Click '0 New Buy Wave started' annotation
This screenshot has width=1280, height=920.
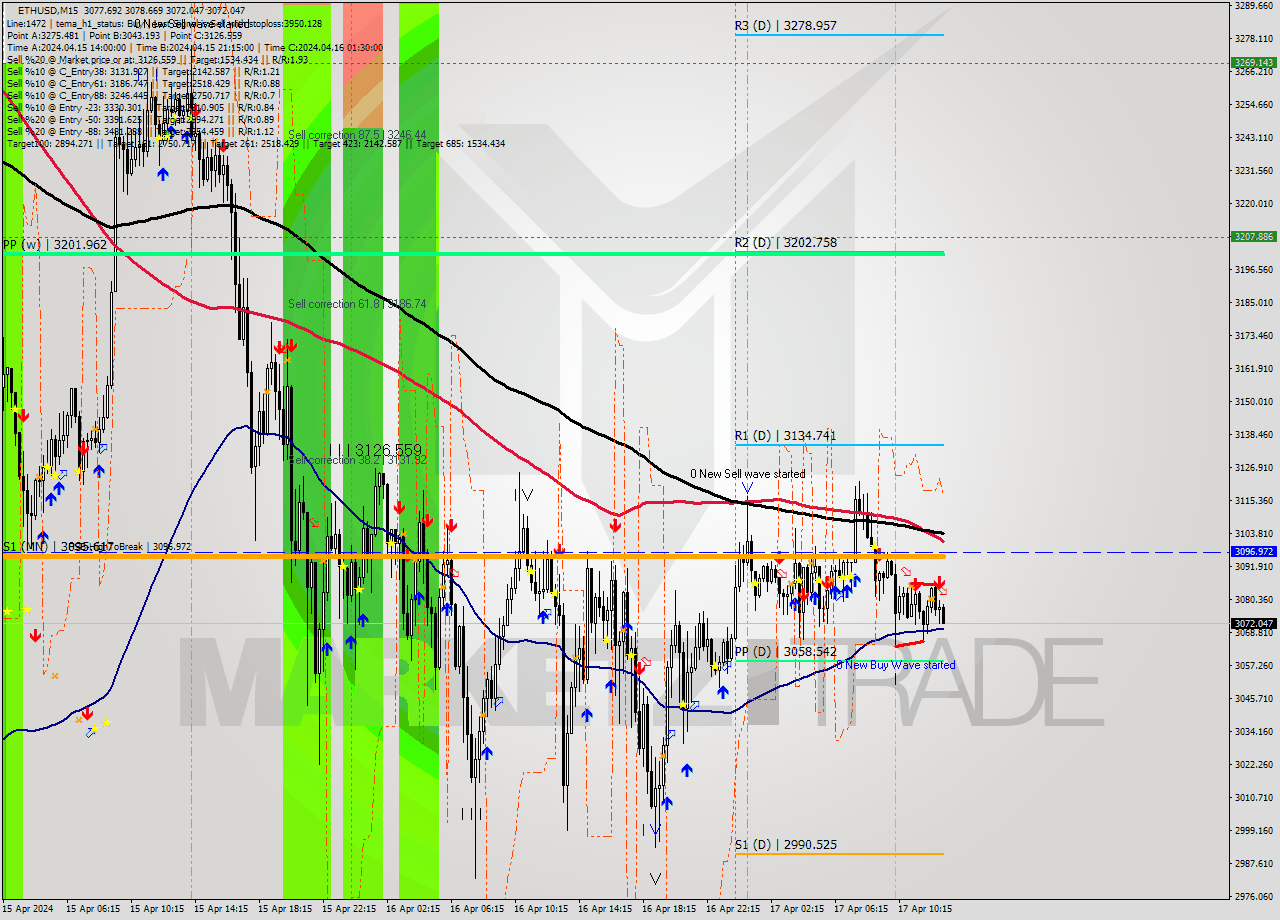pos(895,665)
